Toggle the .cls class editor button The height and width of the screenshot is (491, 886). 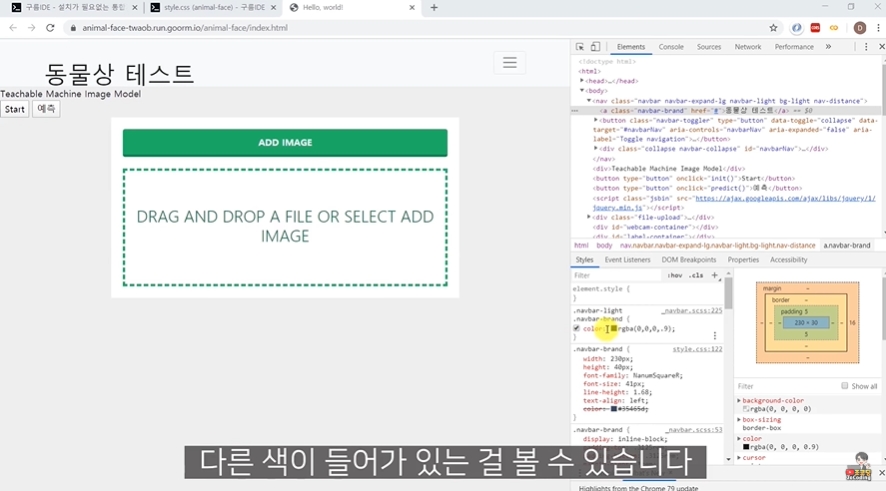click(x=696, y=276)
